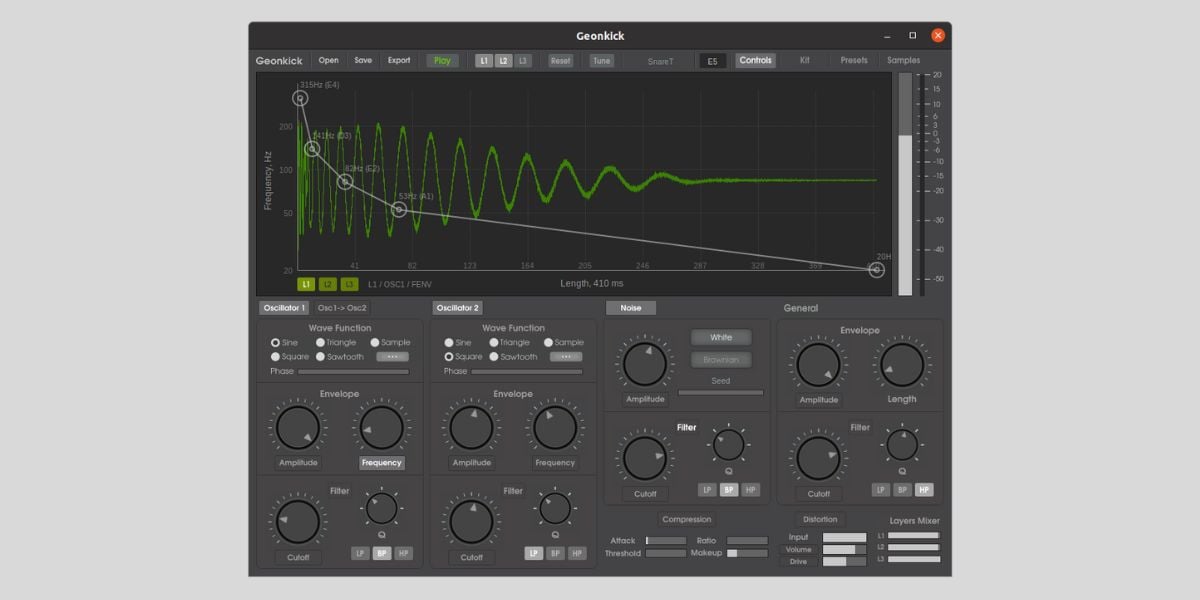Click the E5 key field
Image resolution: width=1200 pixels, height=600 pixels.
713,61
